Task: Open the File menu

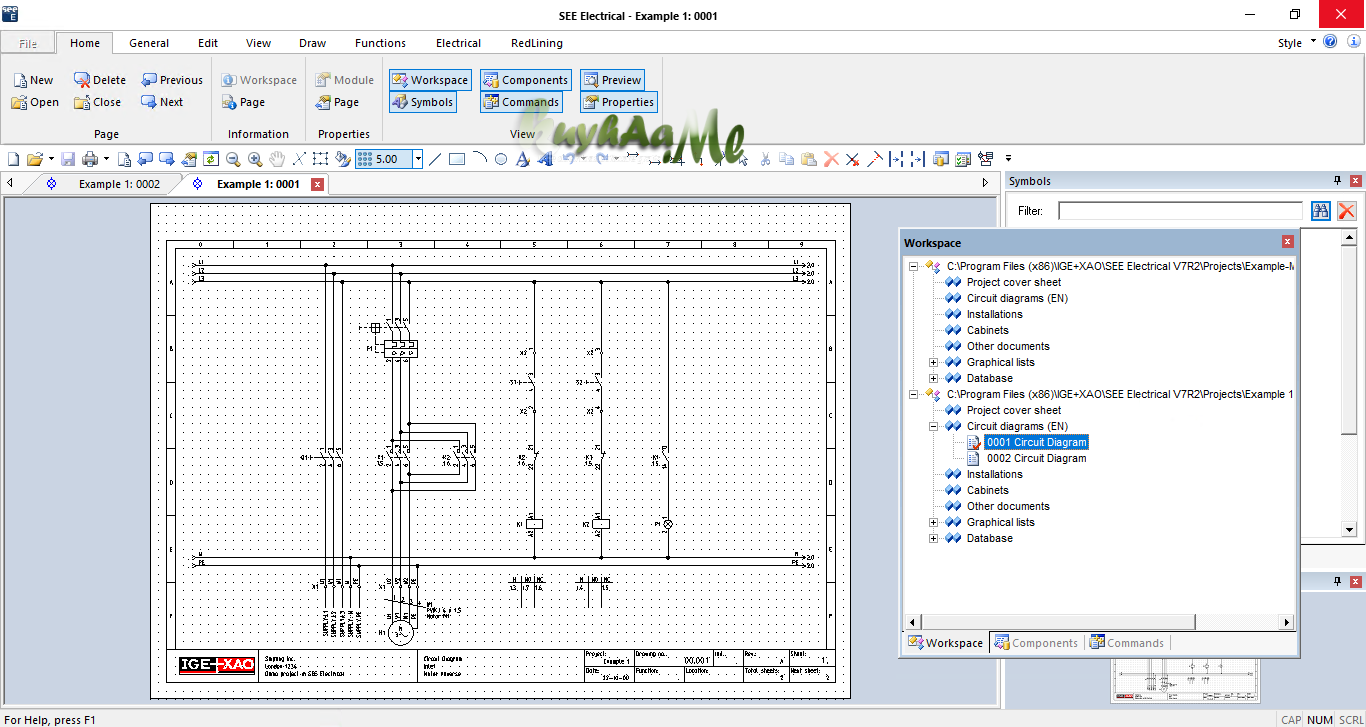Action: (x=28, y=43)
